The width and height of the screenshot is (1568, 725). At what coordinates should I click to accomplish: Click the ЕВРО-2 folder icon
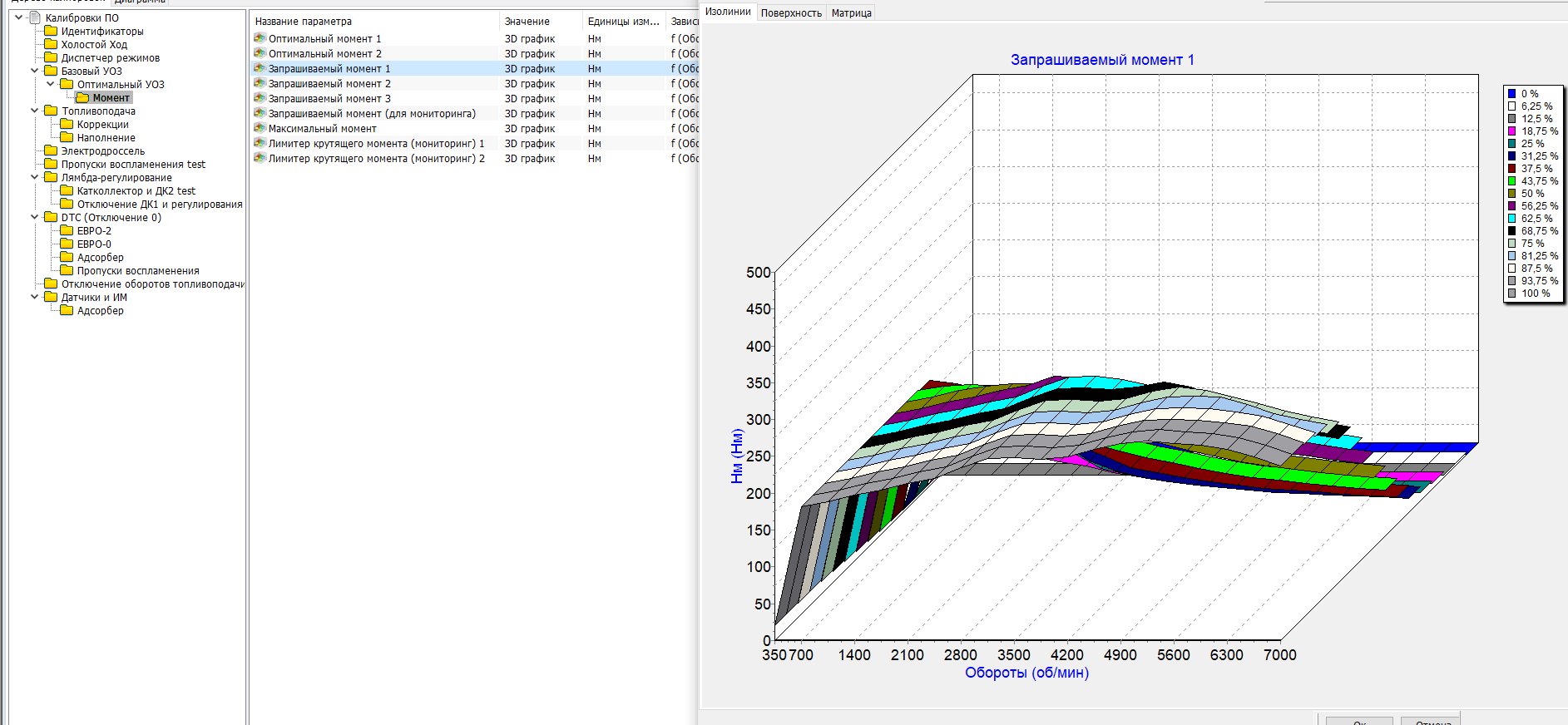(67, 230)
